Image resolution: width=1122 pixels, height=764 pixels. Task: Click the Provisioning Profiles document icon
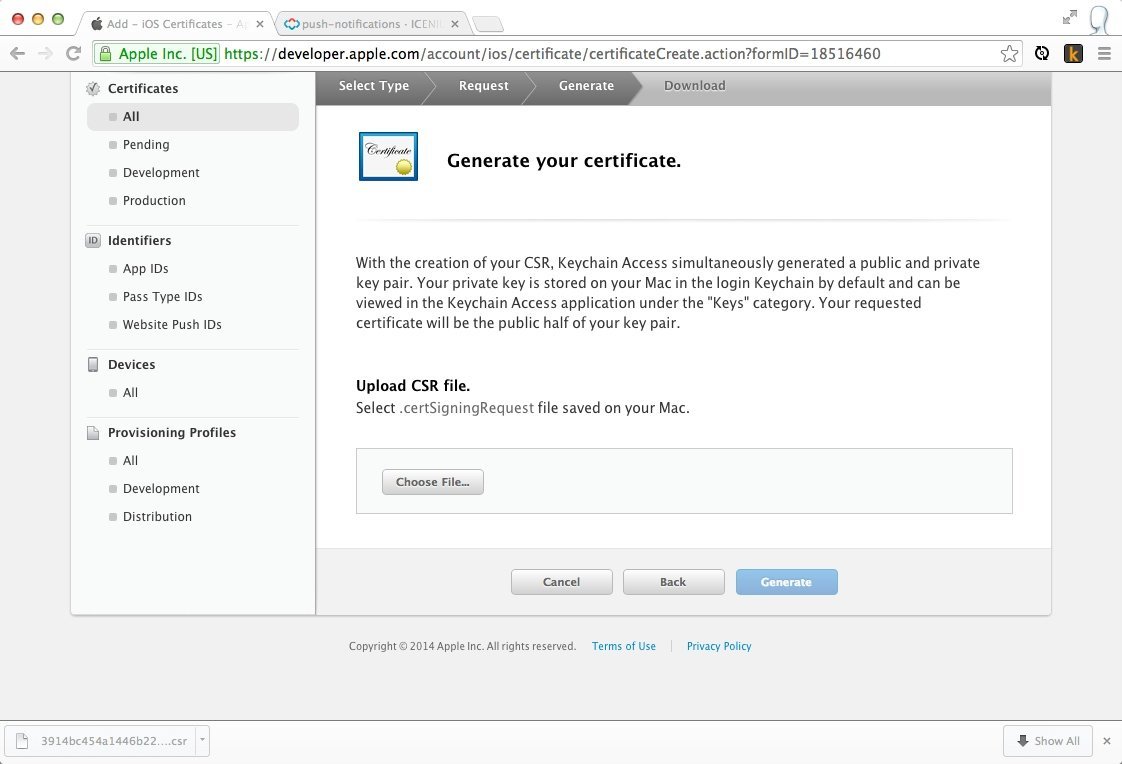(x=93, y=433)
